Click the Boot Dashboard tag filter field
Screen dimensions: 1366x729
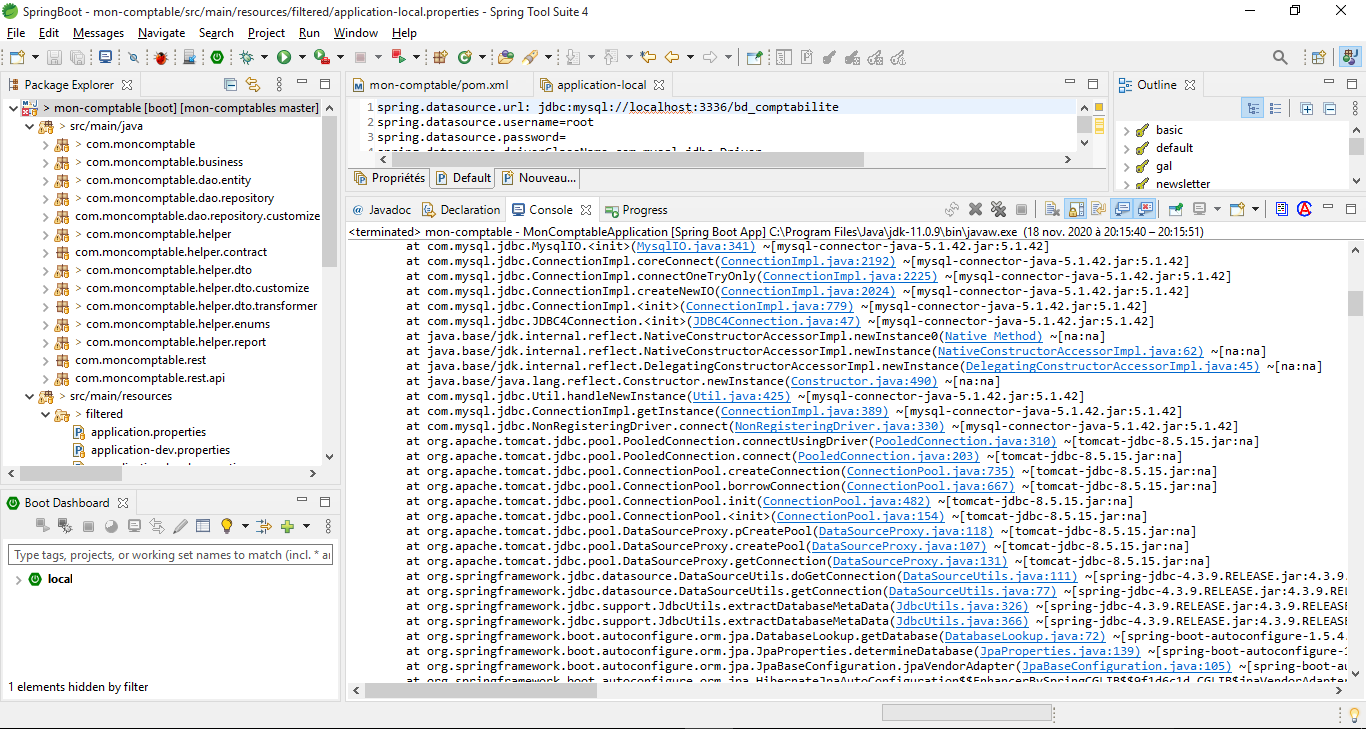(172, 555)
